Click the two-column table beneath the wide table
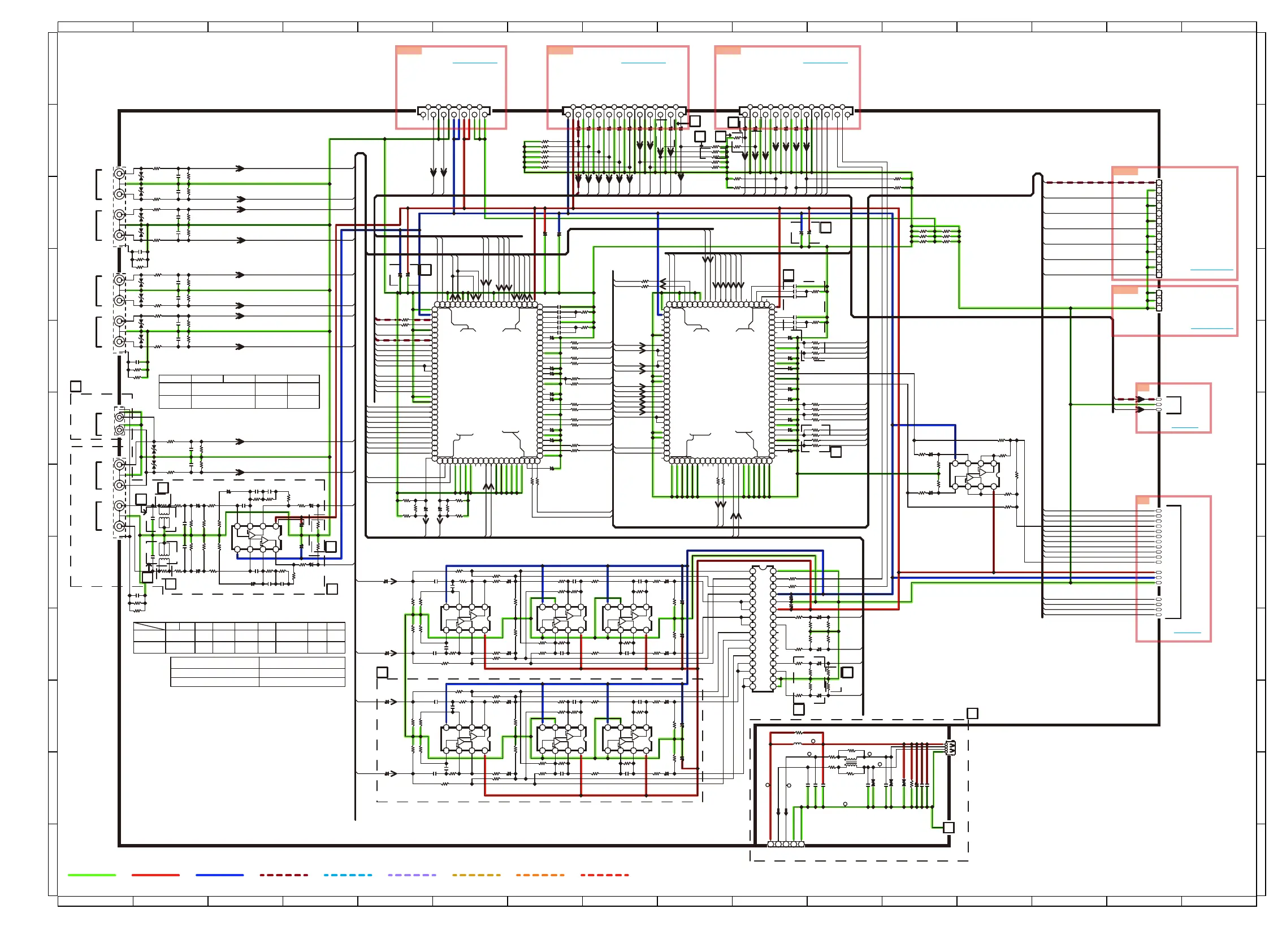This screenshot has width=1282, height=952. 258,672
